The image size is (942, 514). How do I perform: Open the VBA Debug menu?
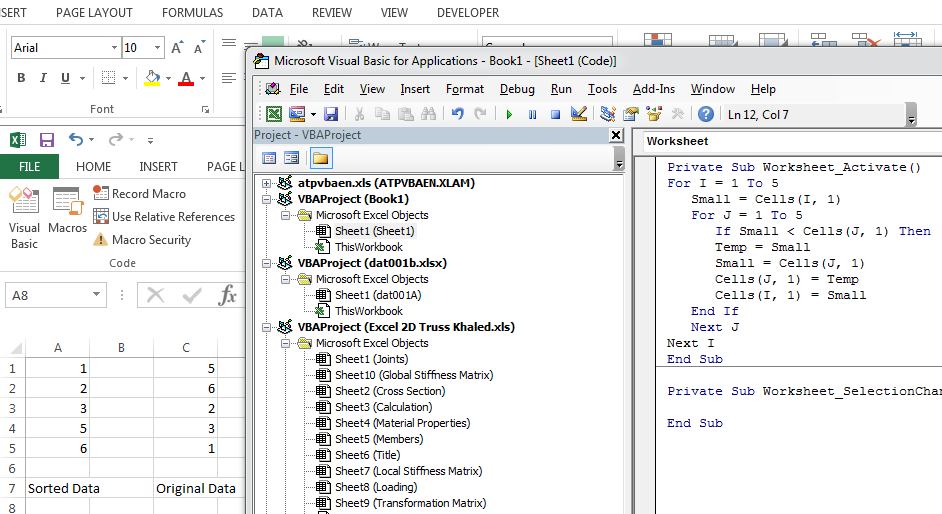tap(517, 89)
